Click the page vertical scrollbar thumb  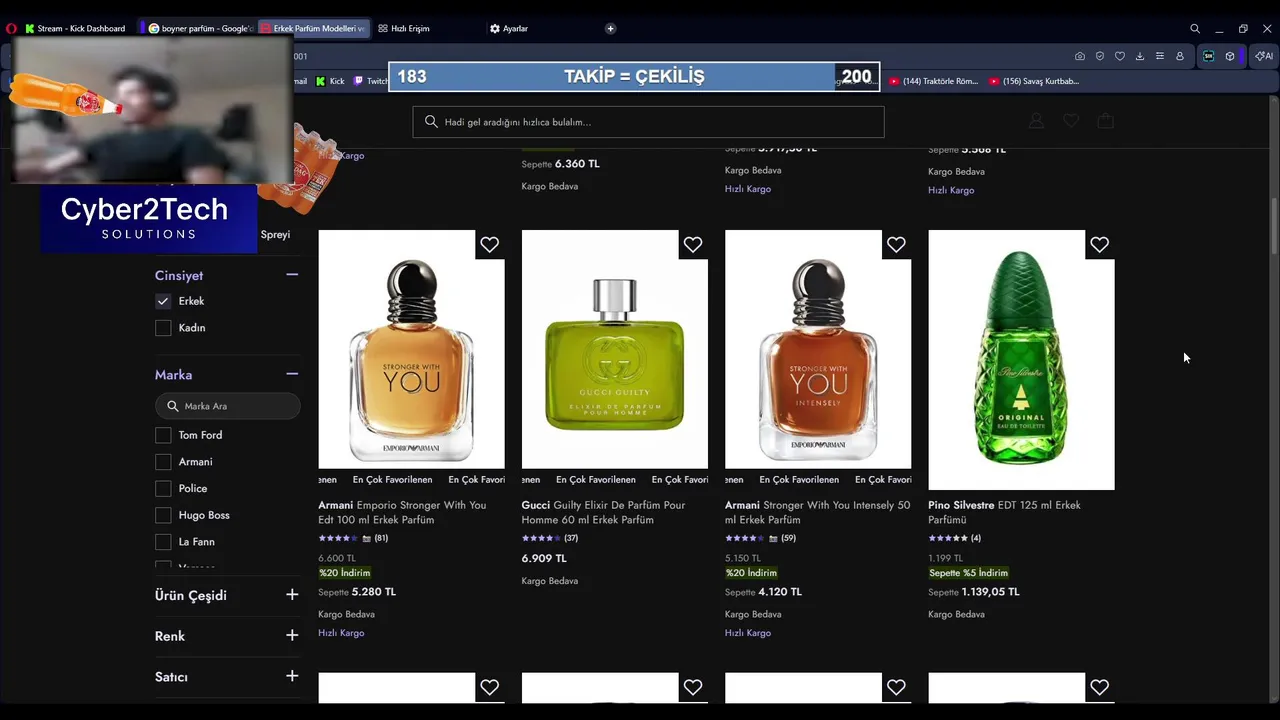click(x=1274, y=228)
